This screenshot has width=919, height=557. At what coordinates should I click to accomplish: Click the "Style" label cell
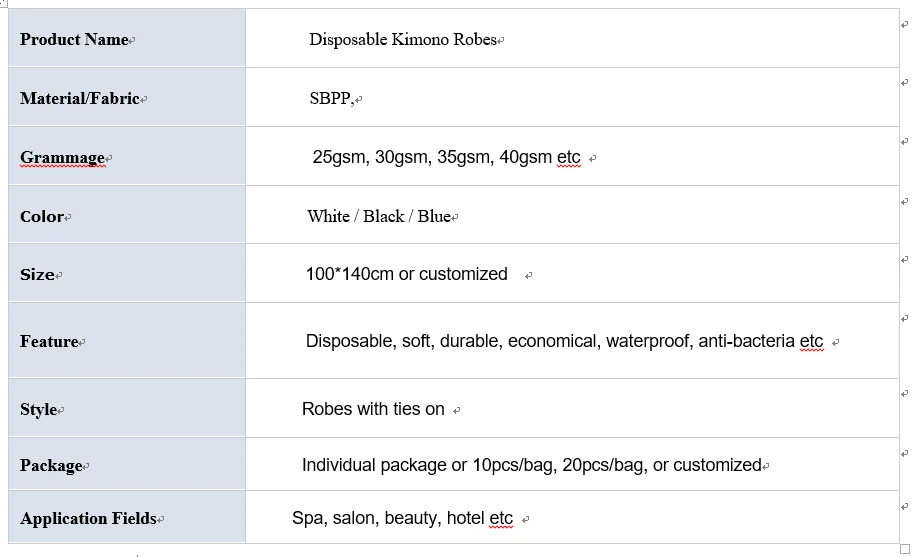click(38, 410)
